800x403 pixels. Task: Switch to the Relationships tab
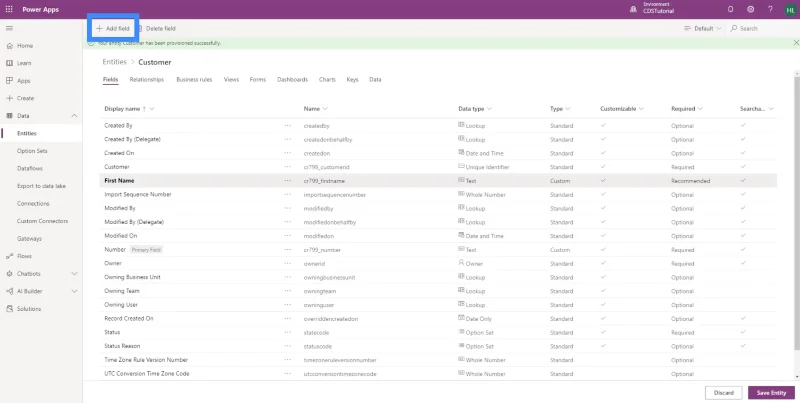147,80
